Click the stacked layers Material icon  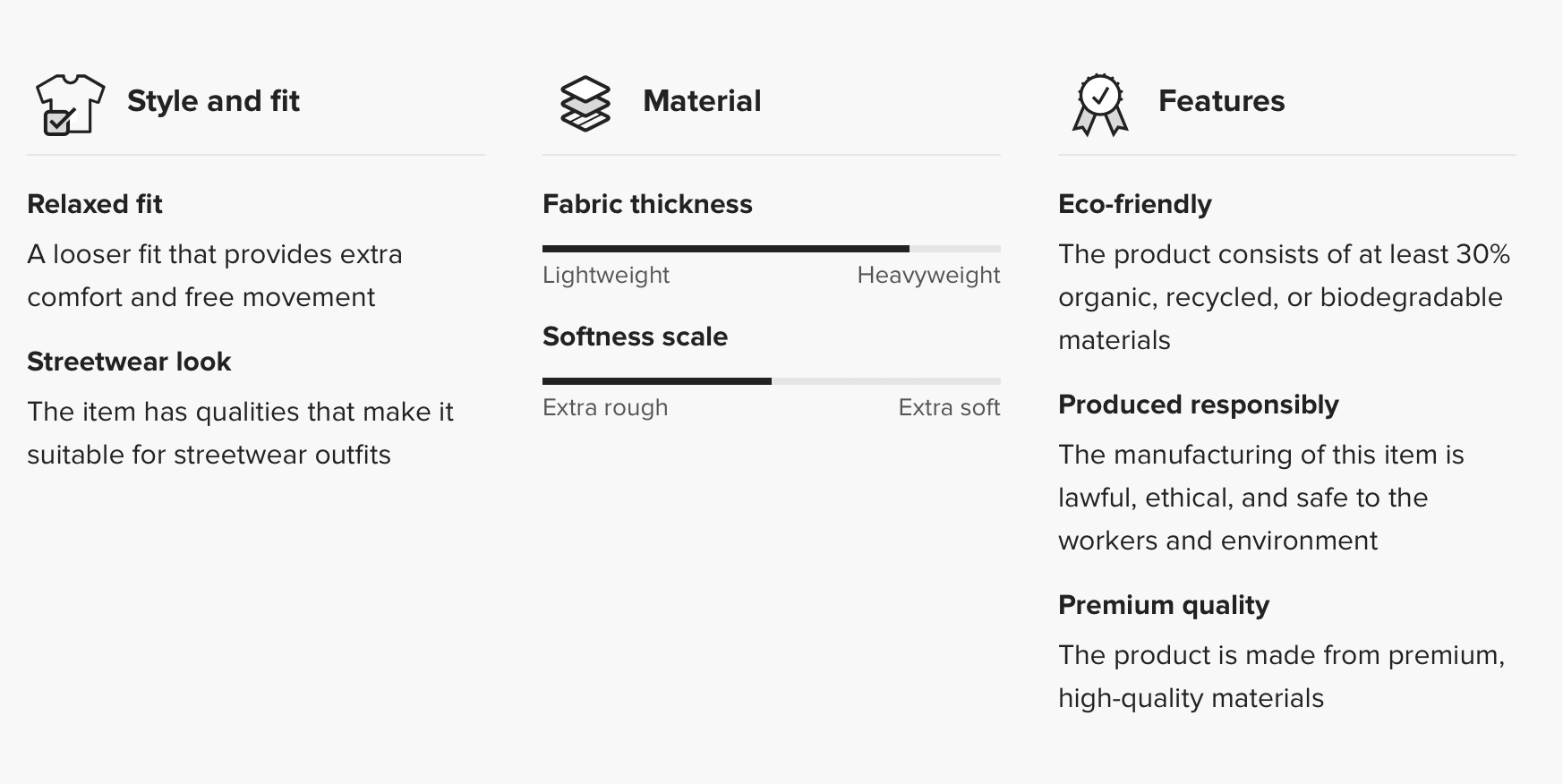tap(585, 104)
